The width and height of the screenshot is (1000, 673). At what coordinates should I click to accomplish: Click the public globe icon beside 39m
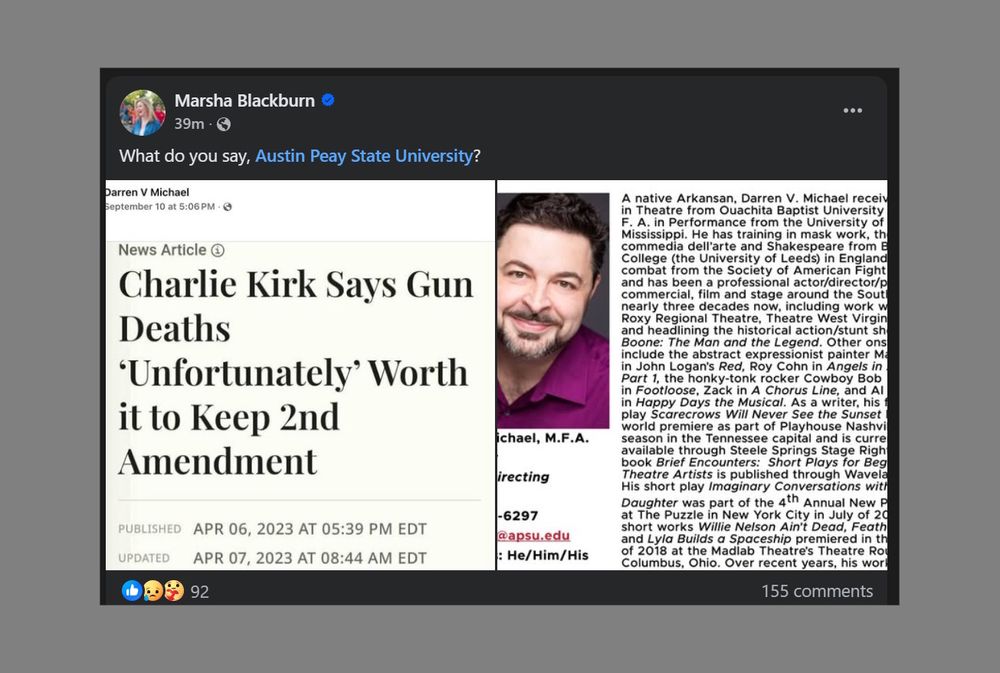click(x=223, y=124)
